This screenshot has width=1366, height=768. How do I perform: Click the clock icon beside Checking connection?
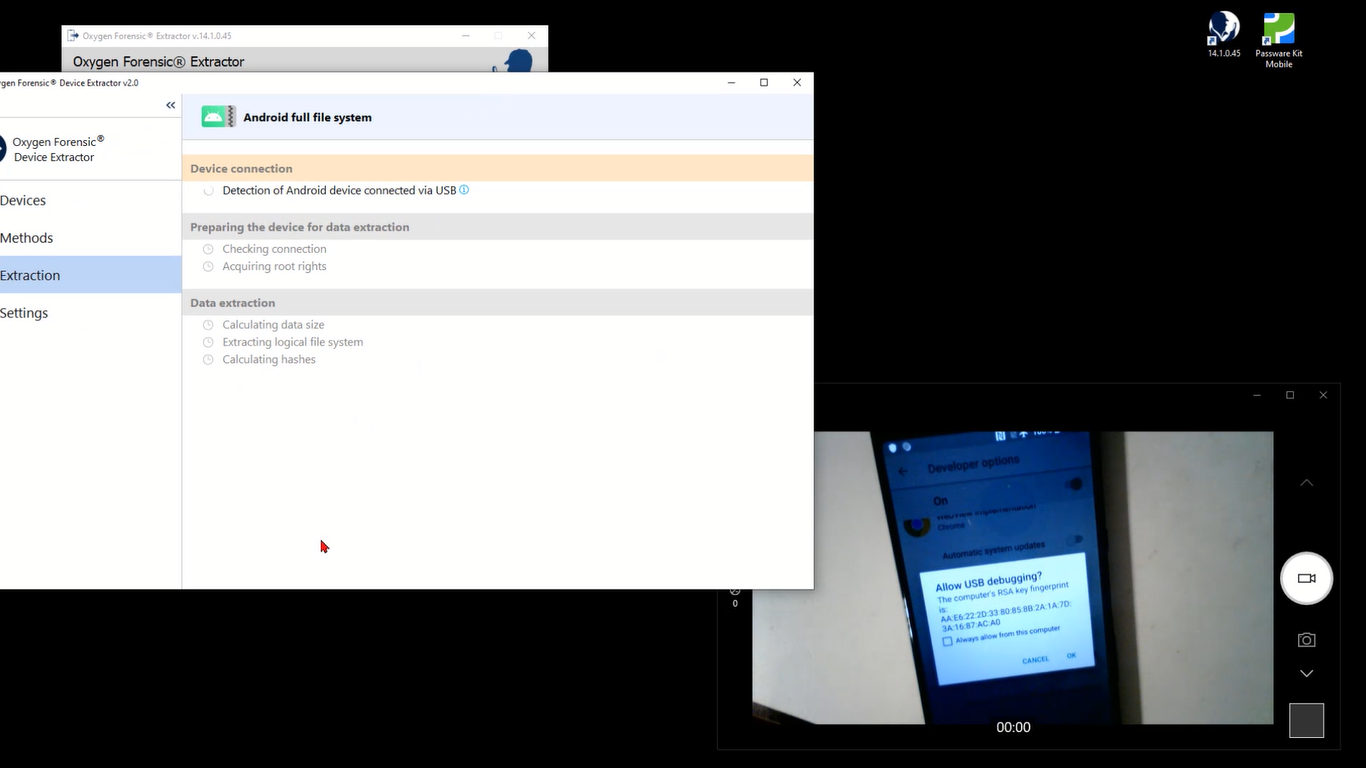(208, 249)
